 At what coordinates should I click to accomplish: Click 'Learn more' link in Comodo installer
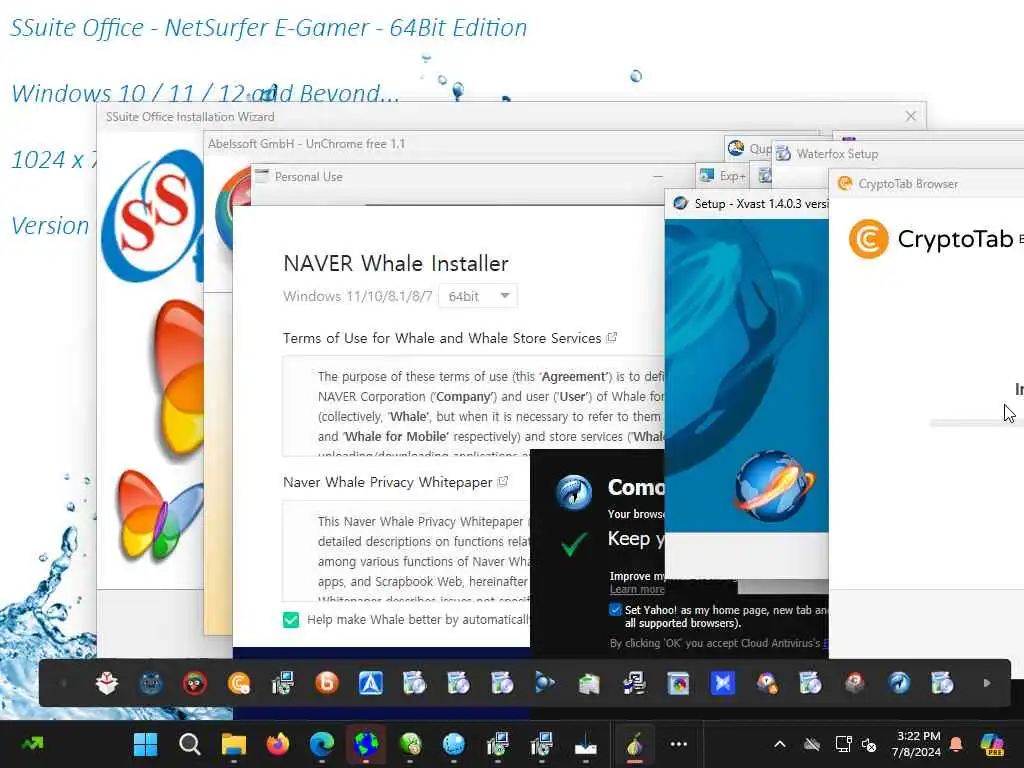click(636, 589)
